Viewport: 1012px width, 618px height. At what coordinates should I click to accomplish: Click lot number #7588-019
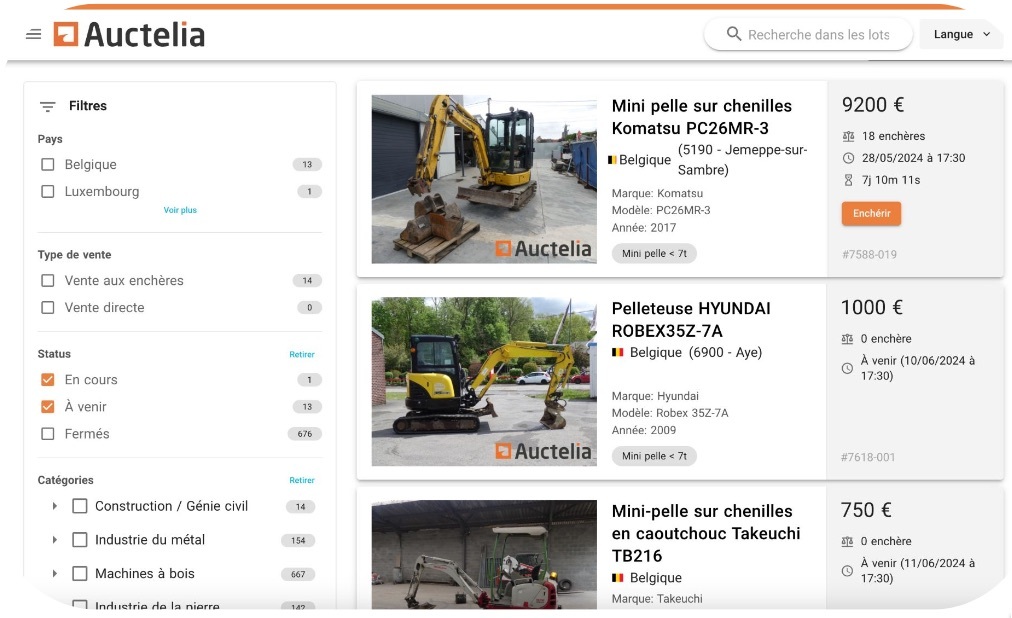(x=869, y=255)
